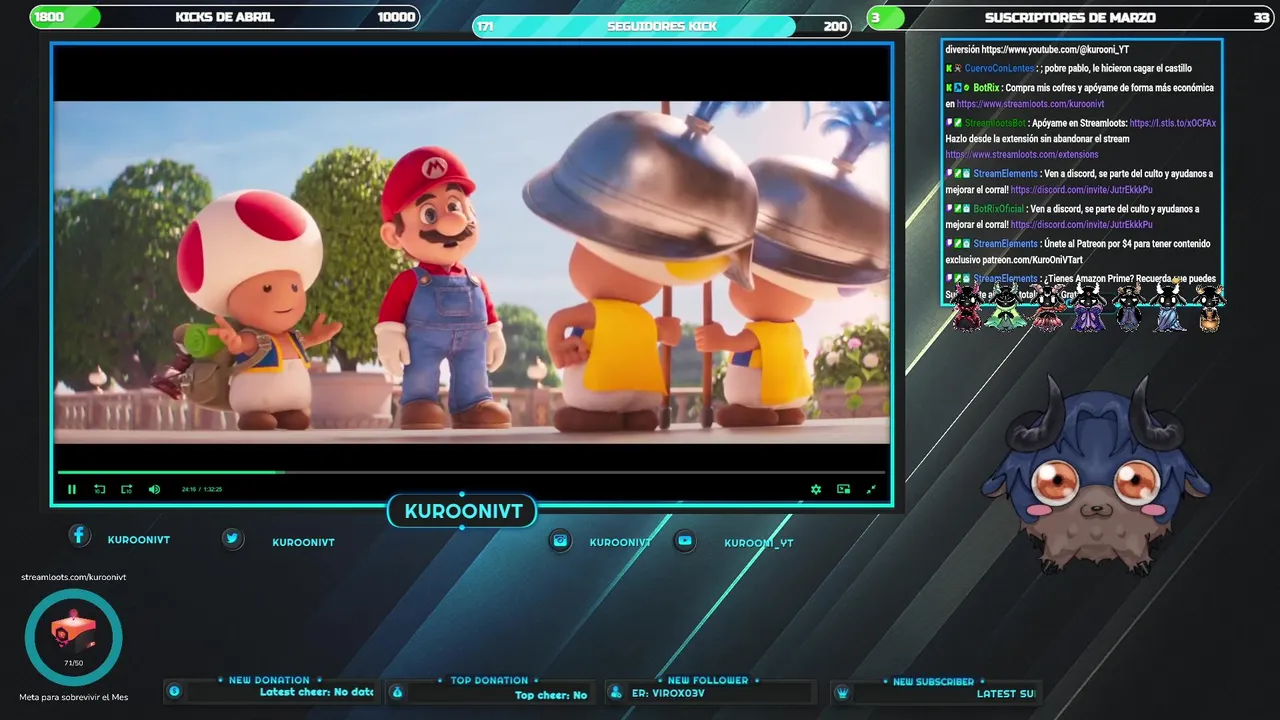The height and width of the screenshot is (720, 1280).
Task: Click the SEGUIDORES KICK progress bar
Action: click(662, 26)
